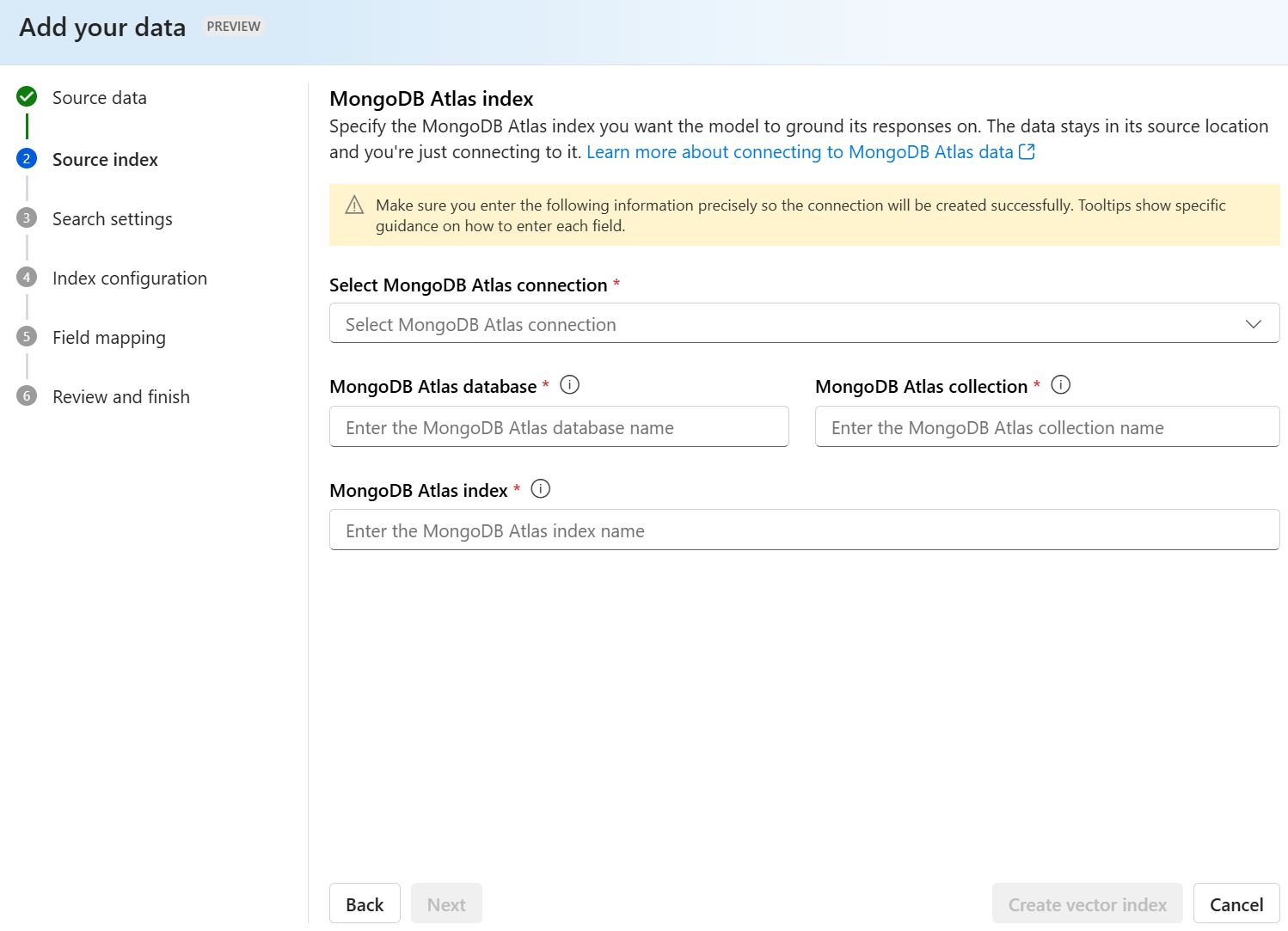Click the external link icon after MongoDB Atlas data
1288x931 pixels.
1027,152
